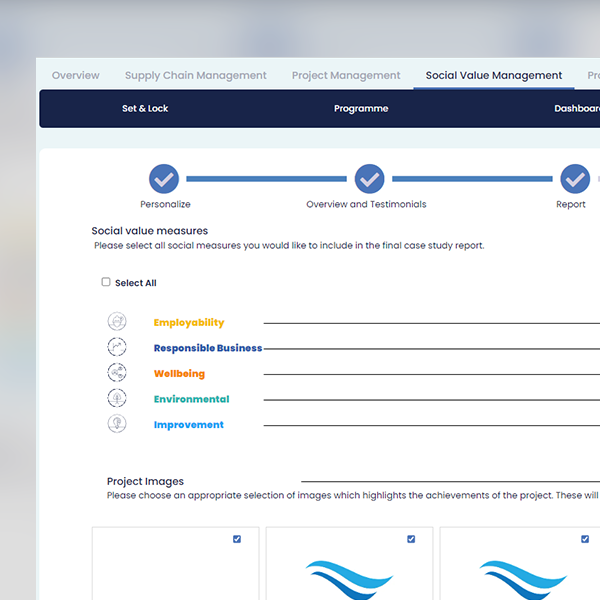Screen dimensions: 600x600
Task: Click the Select All label
Action: (x=136, y=283)
